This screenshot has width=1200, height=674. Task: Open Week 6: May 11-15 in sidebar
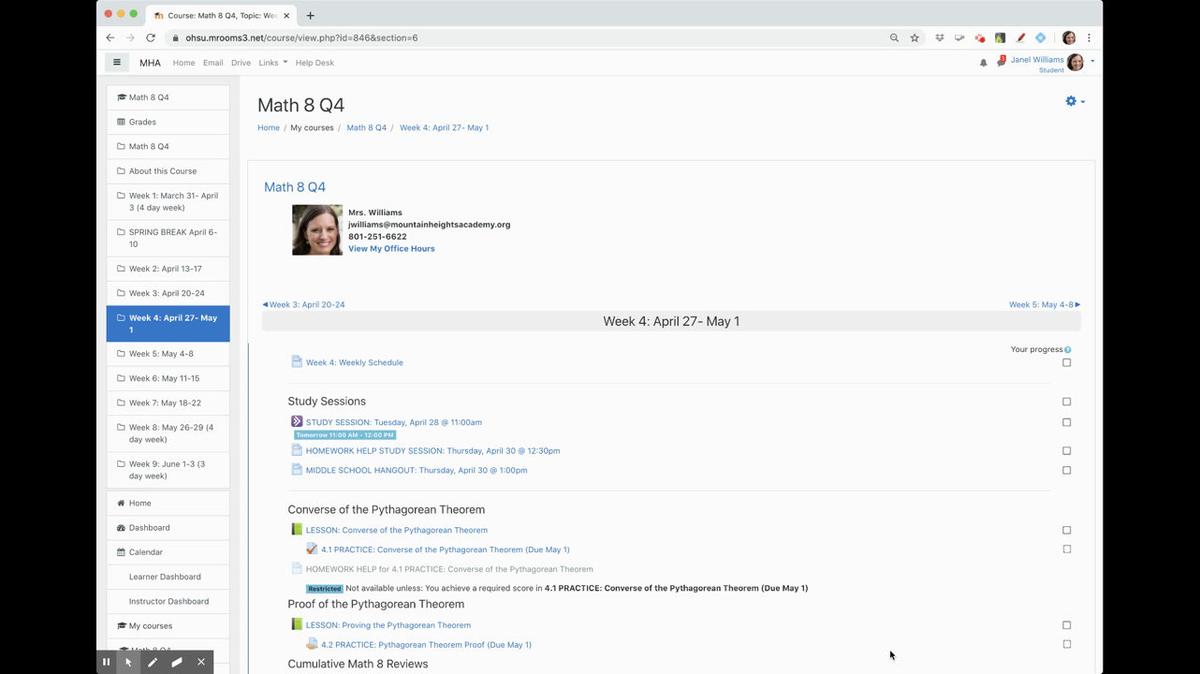[168, 379]
